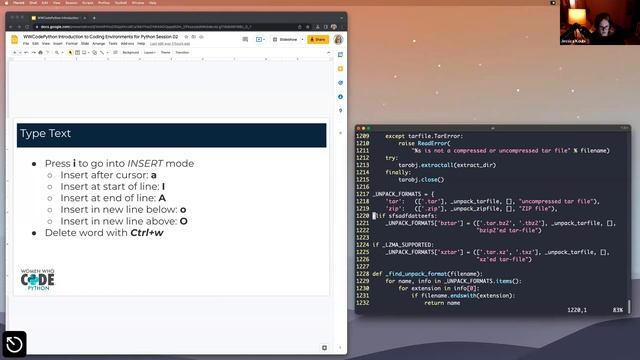
Task: Click the Undo toolbar icon
Action: pyautogui.click(x=26, y=53)
